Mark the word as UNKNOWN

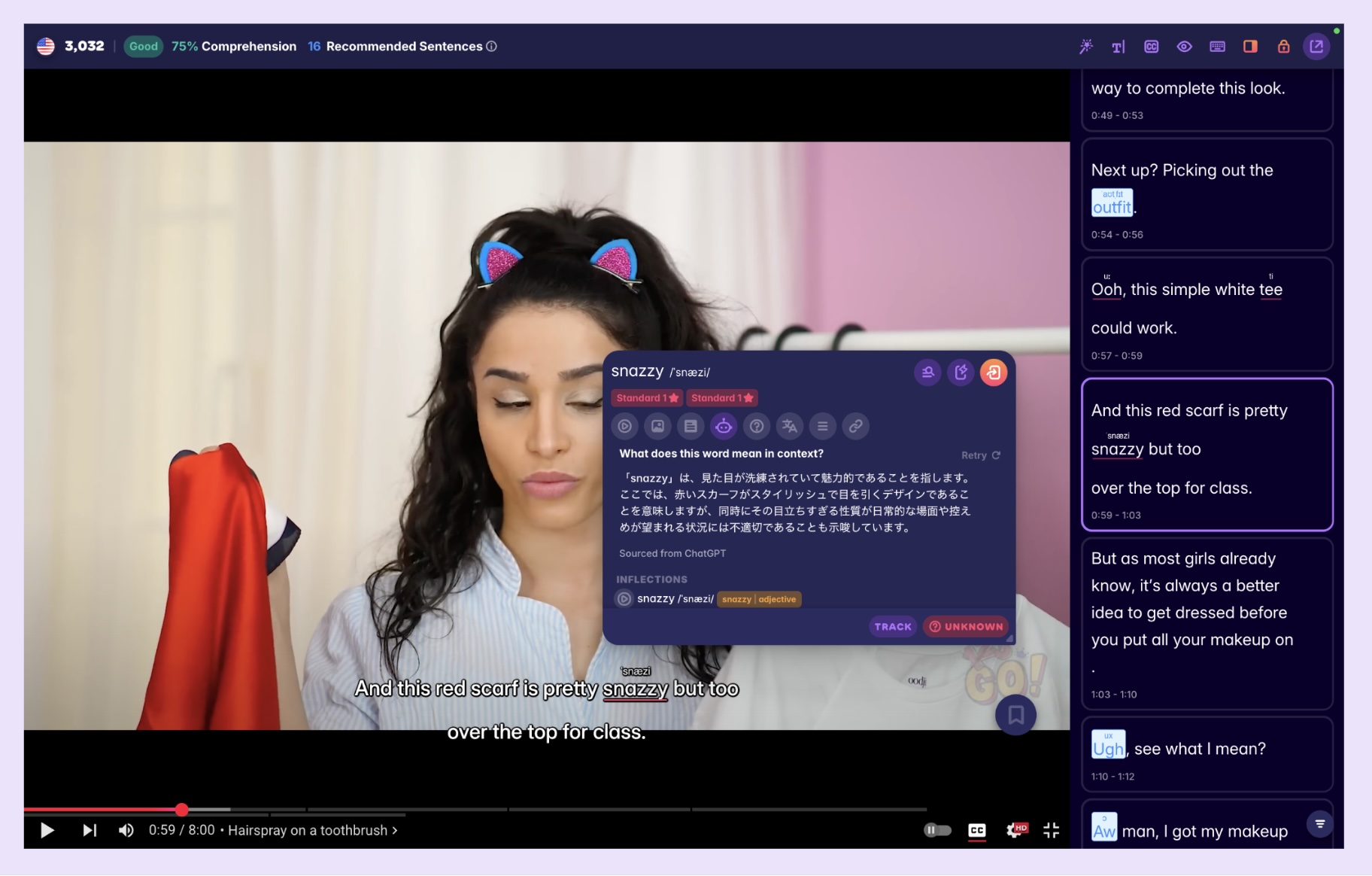(x=966, y=627)
